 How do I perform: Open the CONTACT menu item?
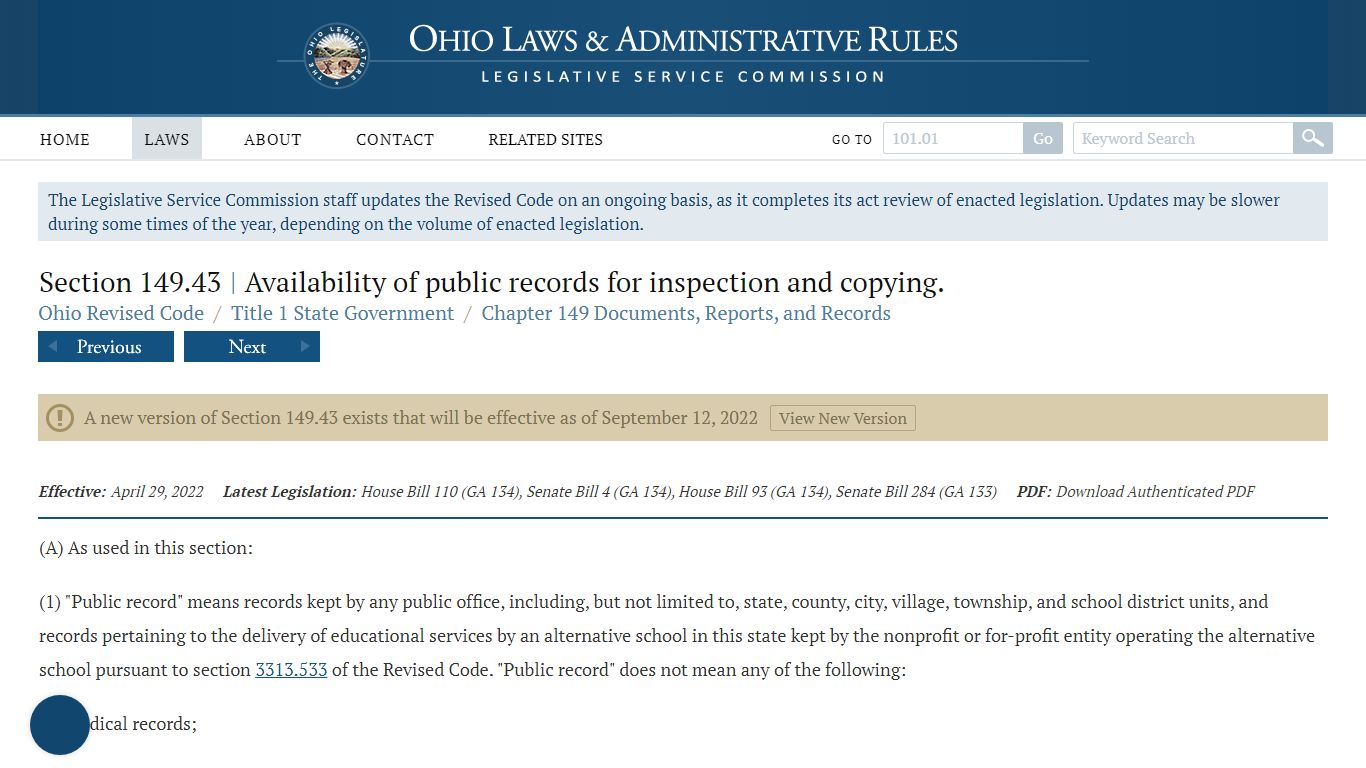click(x=395, y=139)
